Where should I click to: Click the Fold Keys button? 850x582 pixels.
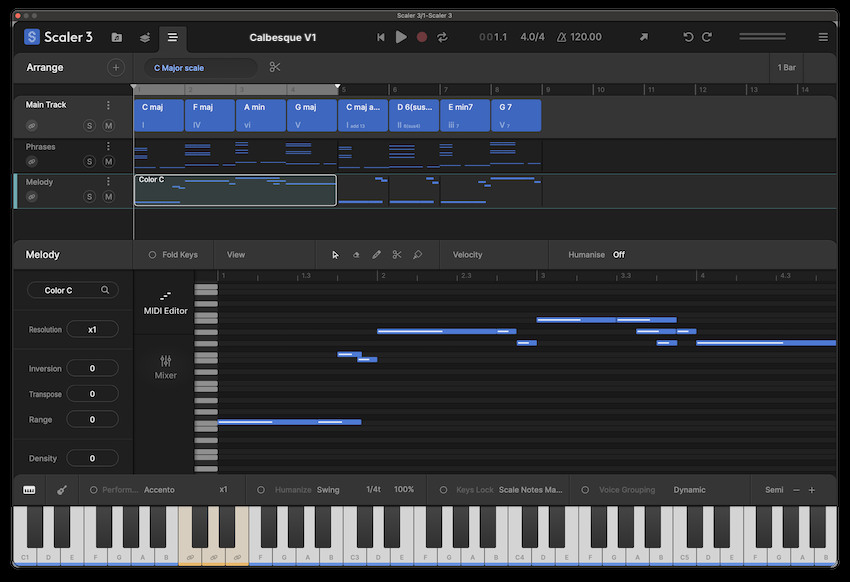tap(173, 254)
